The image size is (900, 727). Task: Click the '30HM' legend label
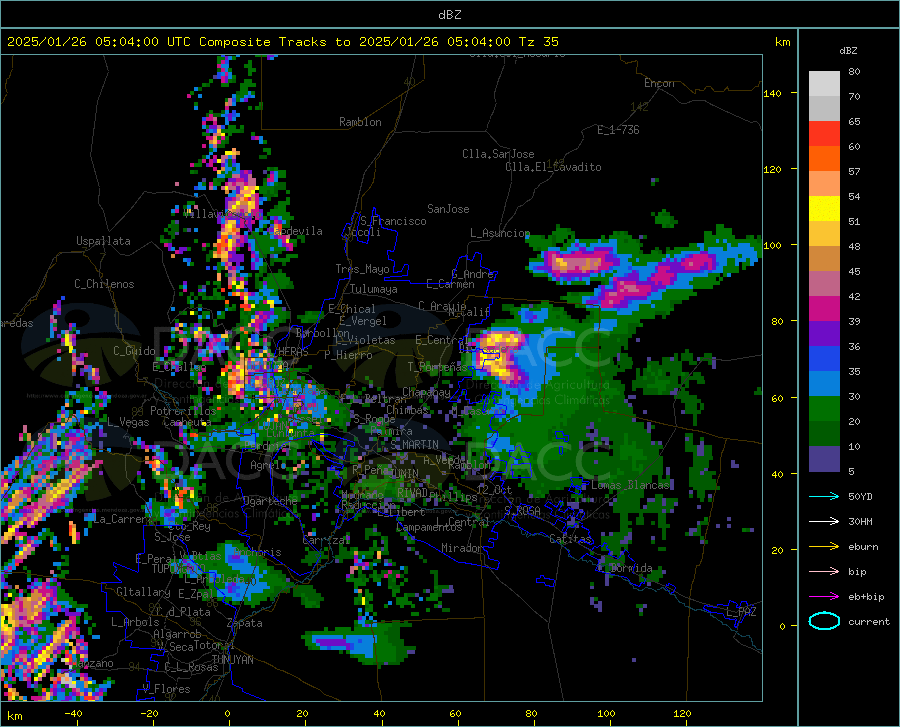pyautogui.click(x=860, y=522)
